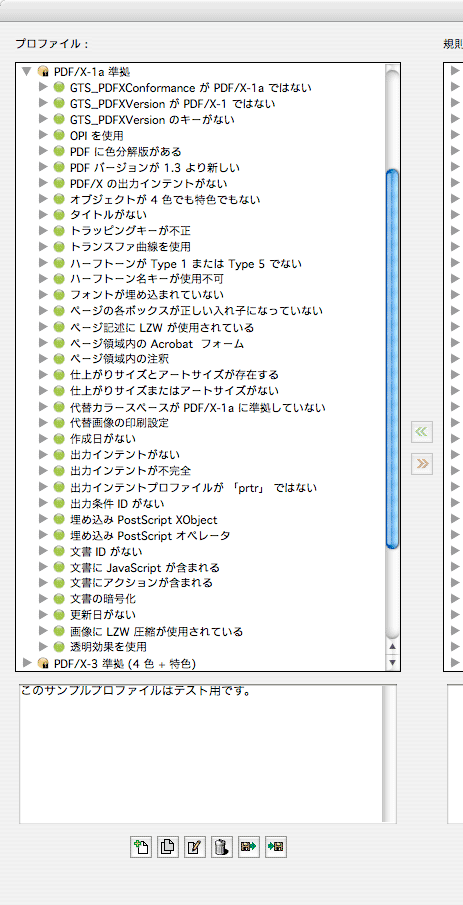Expand the 仕上がりサイズとアートサイズが存在する rule
This screenshot has width=463, height=905.
click(43, 375)
